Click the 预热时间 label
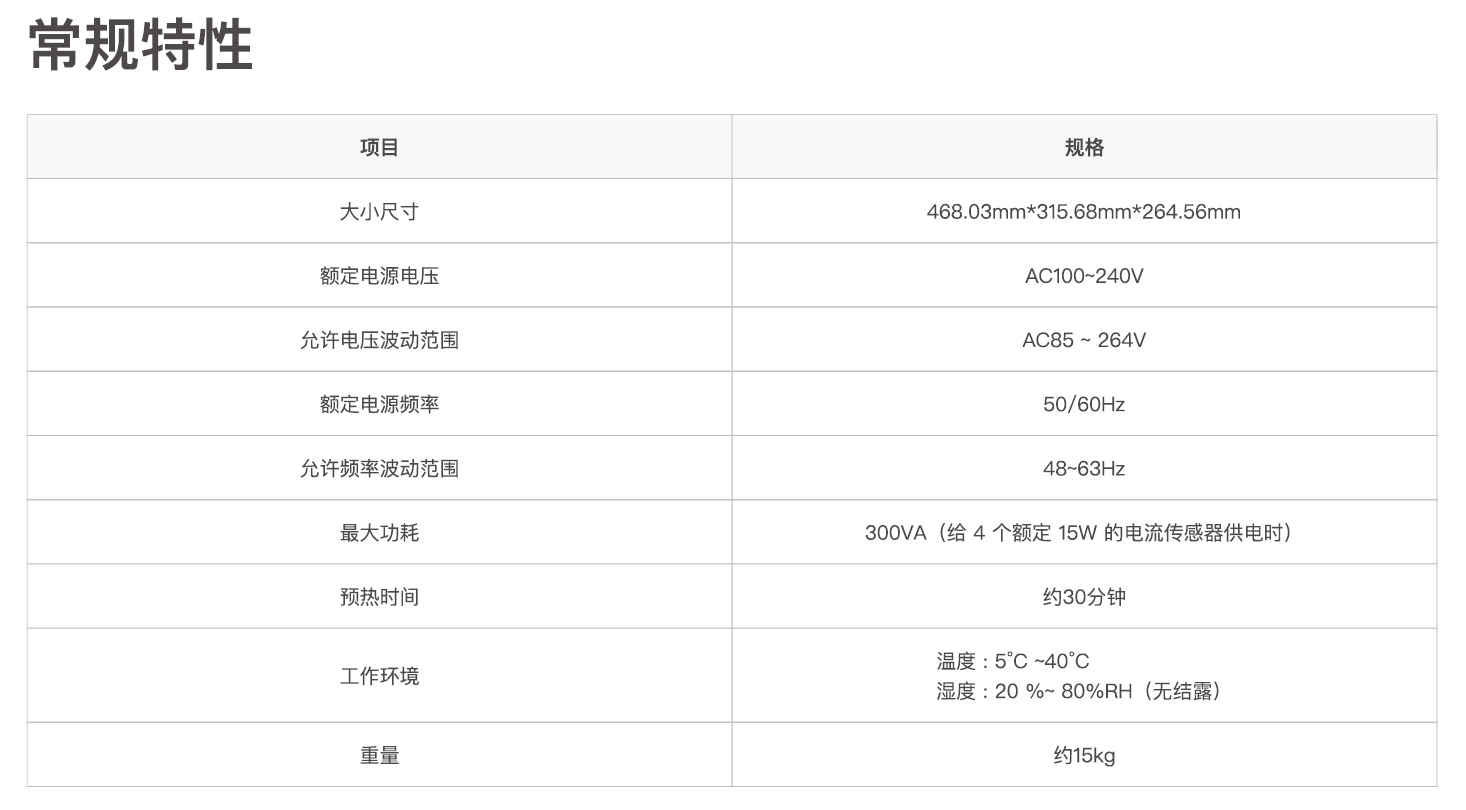 tap(379, 596)
